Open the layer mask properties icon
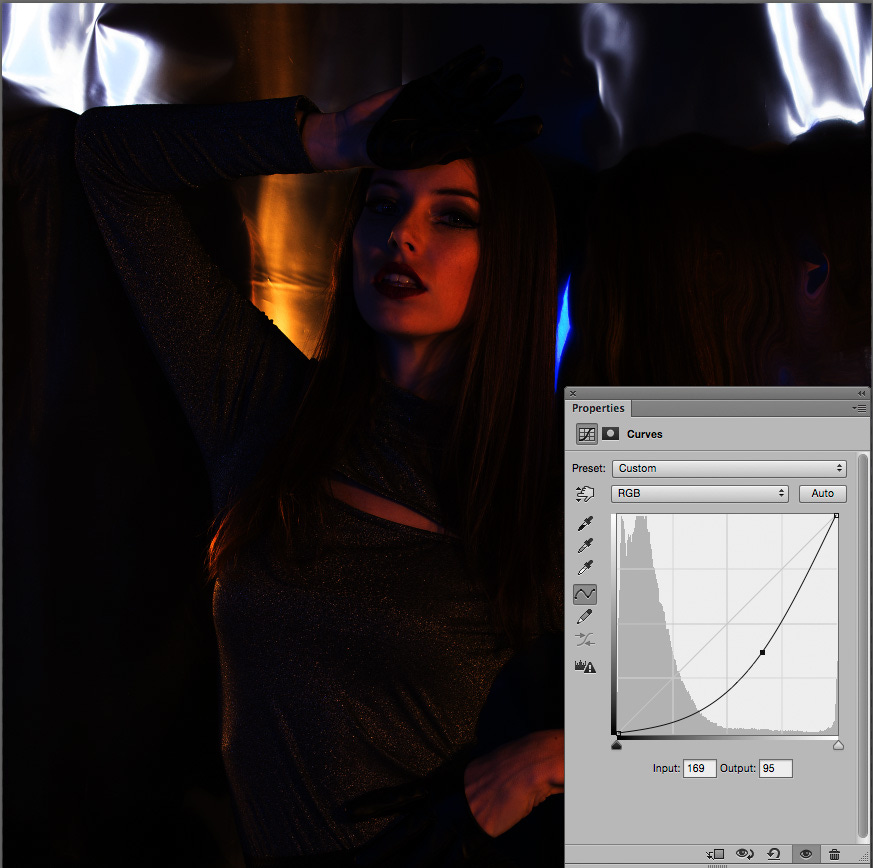Image resolution: width=873 pixels, height=868 pixels. coord(610,433)
